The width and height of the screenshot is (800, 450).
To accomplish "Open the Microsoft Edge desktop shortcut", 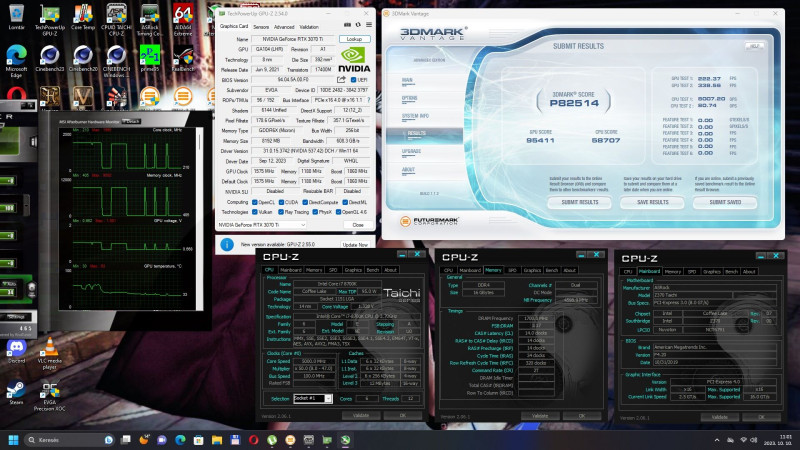I will [x=16, y=61].
